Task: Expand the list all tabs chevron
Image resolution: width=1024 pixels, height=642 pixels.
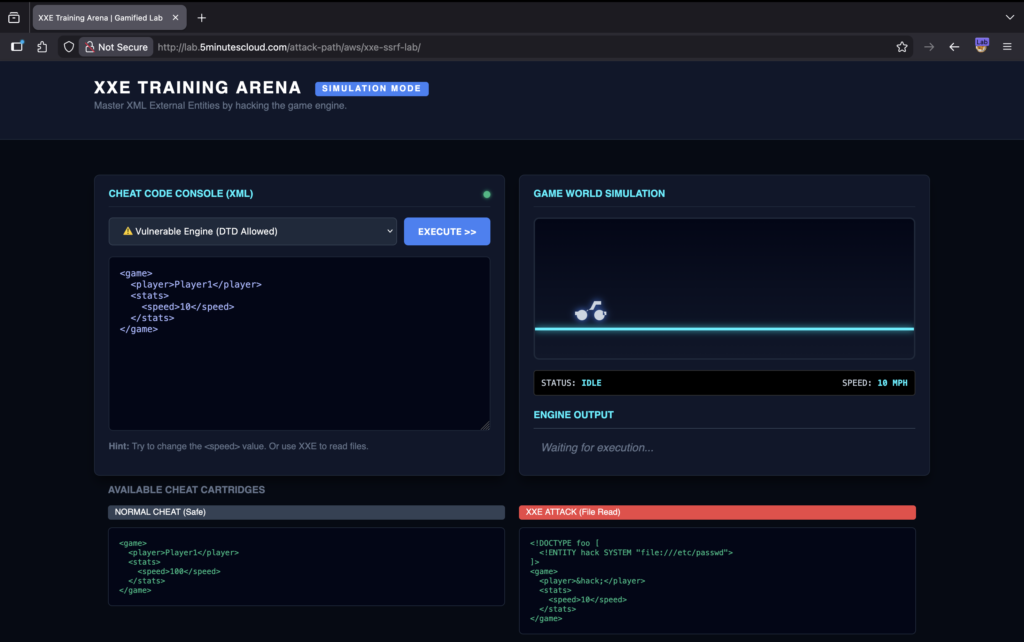Action: [1009, 18]
